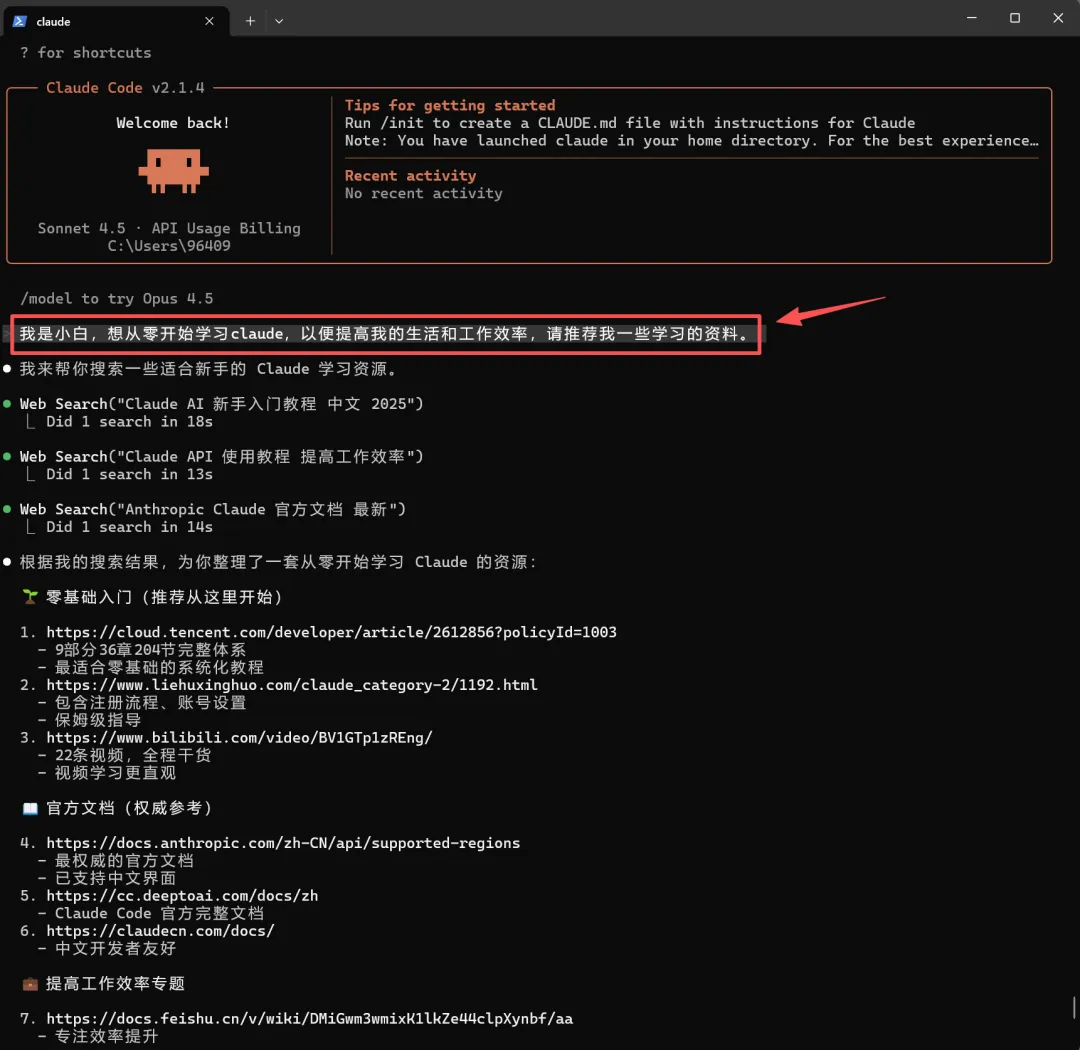Click the '? for shortcuts' hint

85,53
